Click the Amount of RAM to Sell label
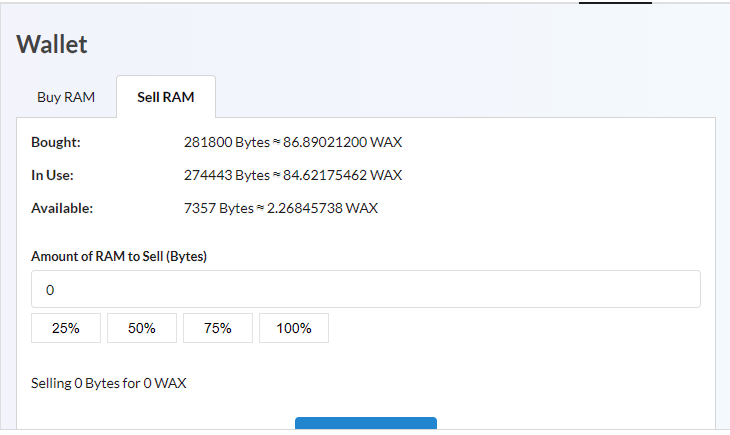 pos(119,256)
